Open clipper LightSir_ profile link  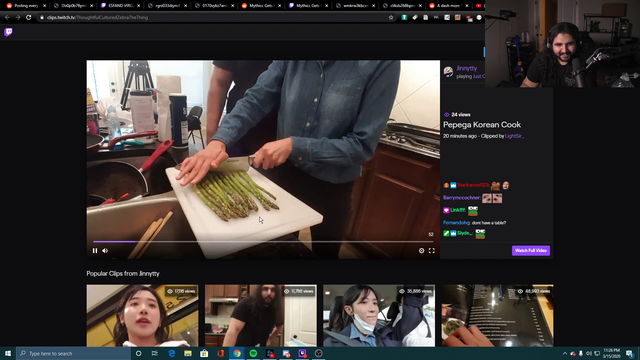tap(514, 136)
